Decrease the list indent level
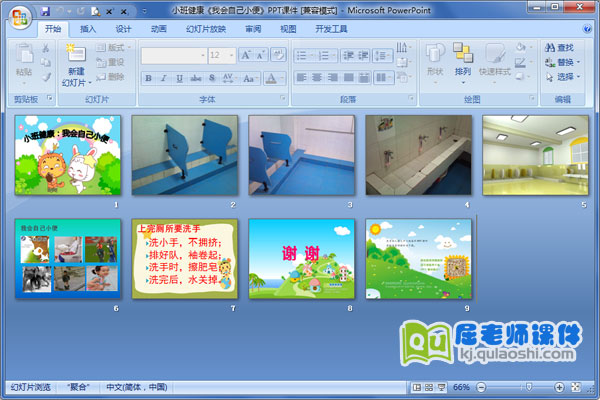 tap(348, 56)
